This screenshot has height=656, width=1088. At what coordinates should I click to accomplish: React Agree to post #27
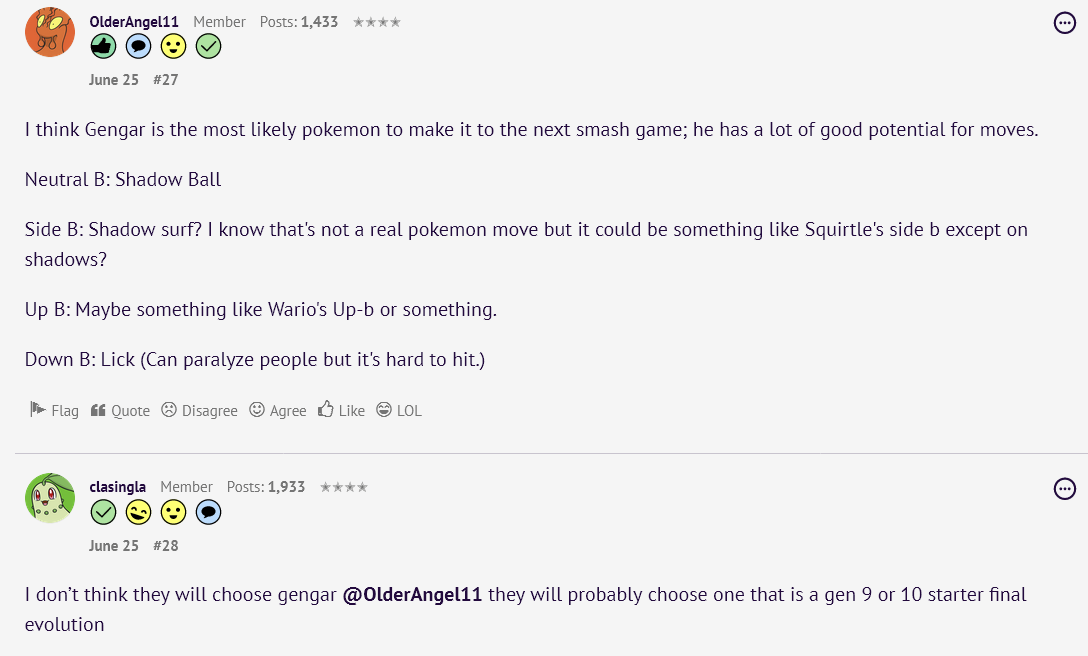(278, 410)
